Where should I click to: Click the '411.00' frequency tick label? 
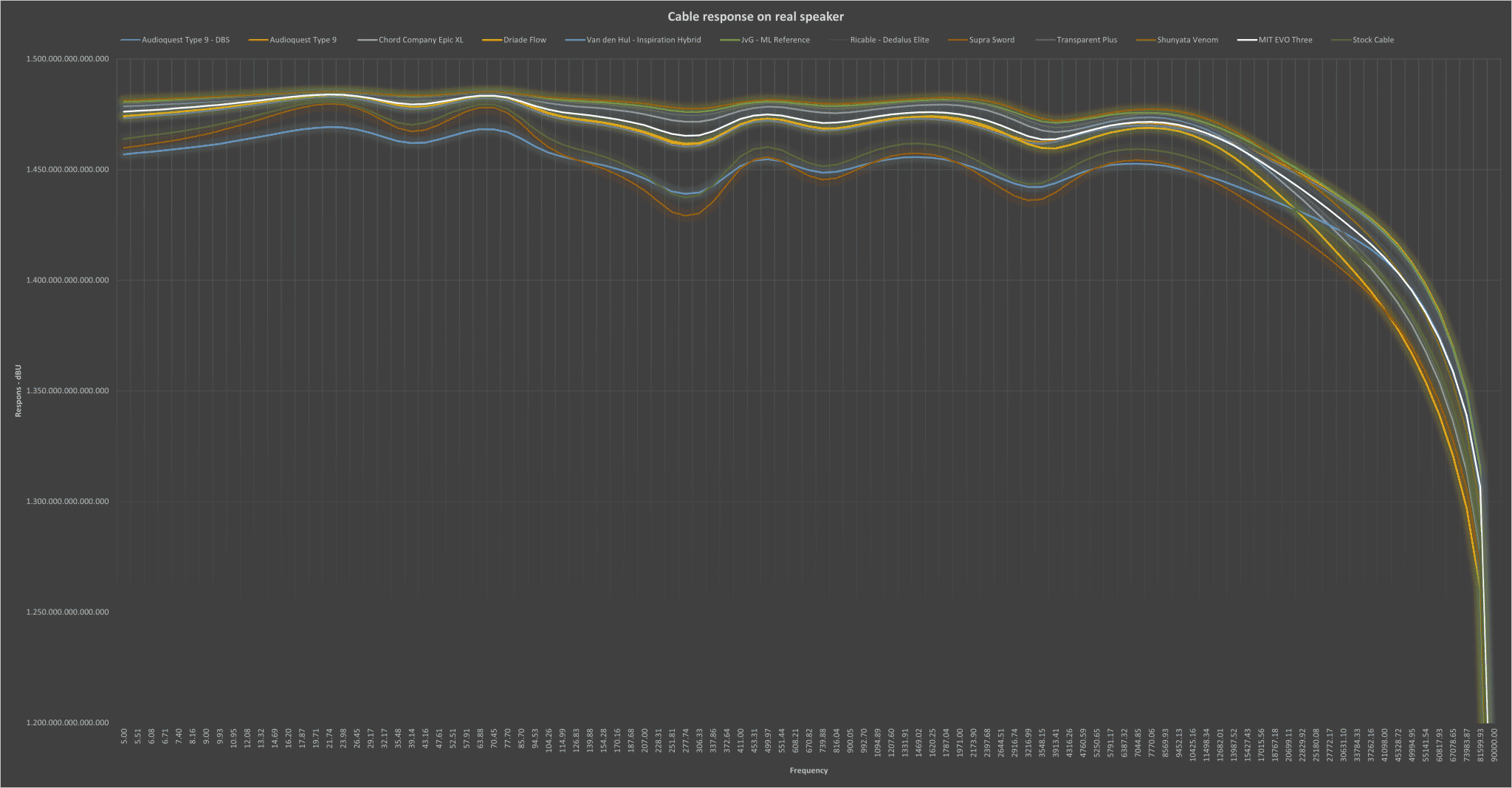[x=740, y=742]
